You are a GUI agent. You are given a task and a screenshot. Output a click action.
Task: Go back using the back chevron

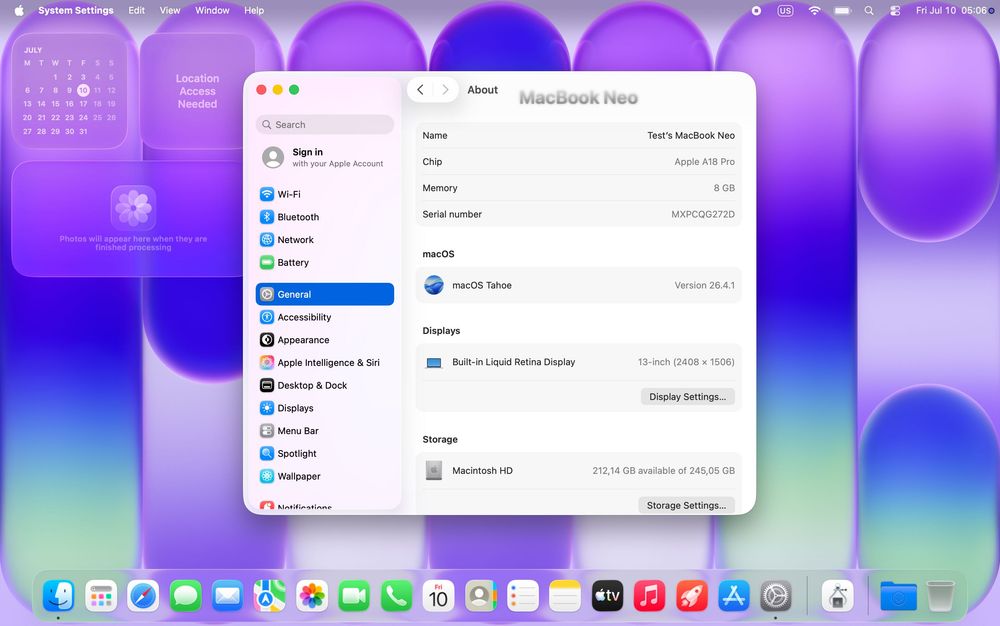pyautogui.click(x=420, y=90)
